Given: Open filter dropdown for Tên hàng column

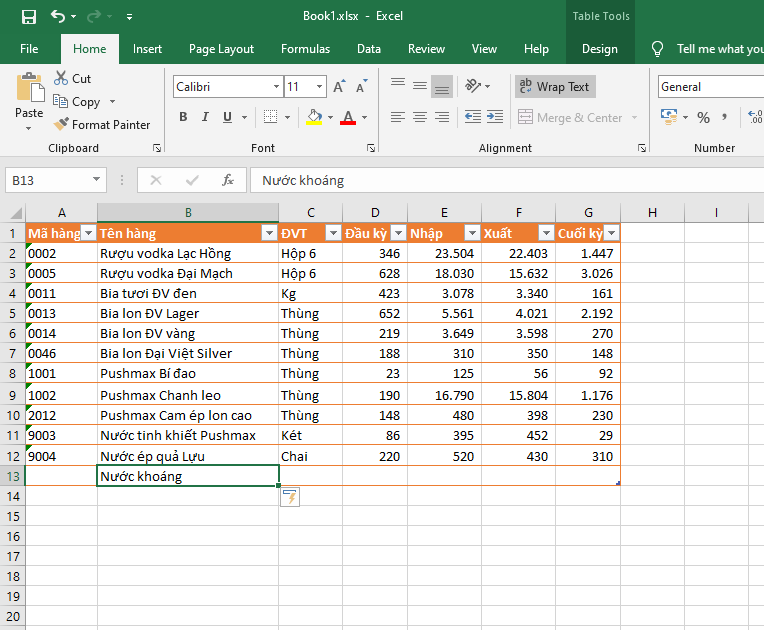Looking at the screenshot, I should click(x=268, y=233).
